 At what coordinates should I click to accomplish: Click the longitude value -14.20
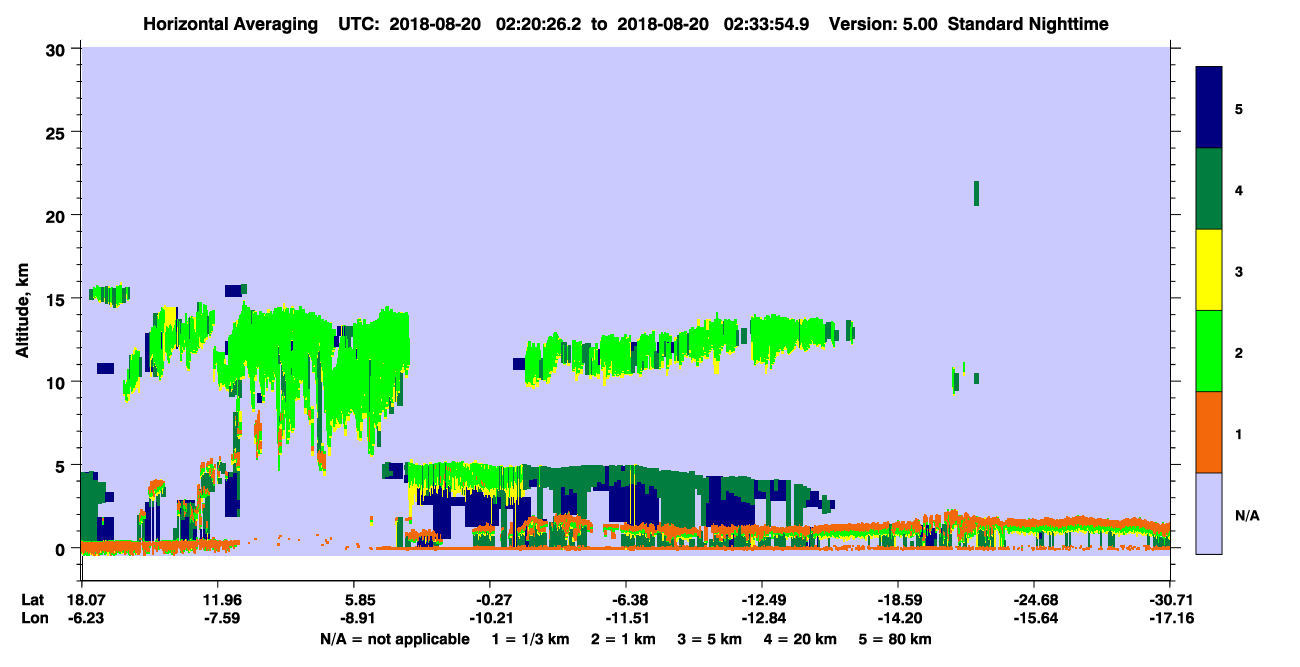(x=898, y=618)
